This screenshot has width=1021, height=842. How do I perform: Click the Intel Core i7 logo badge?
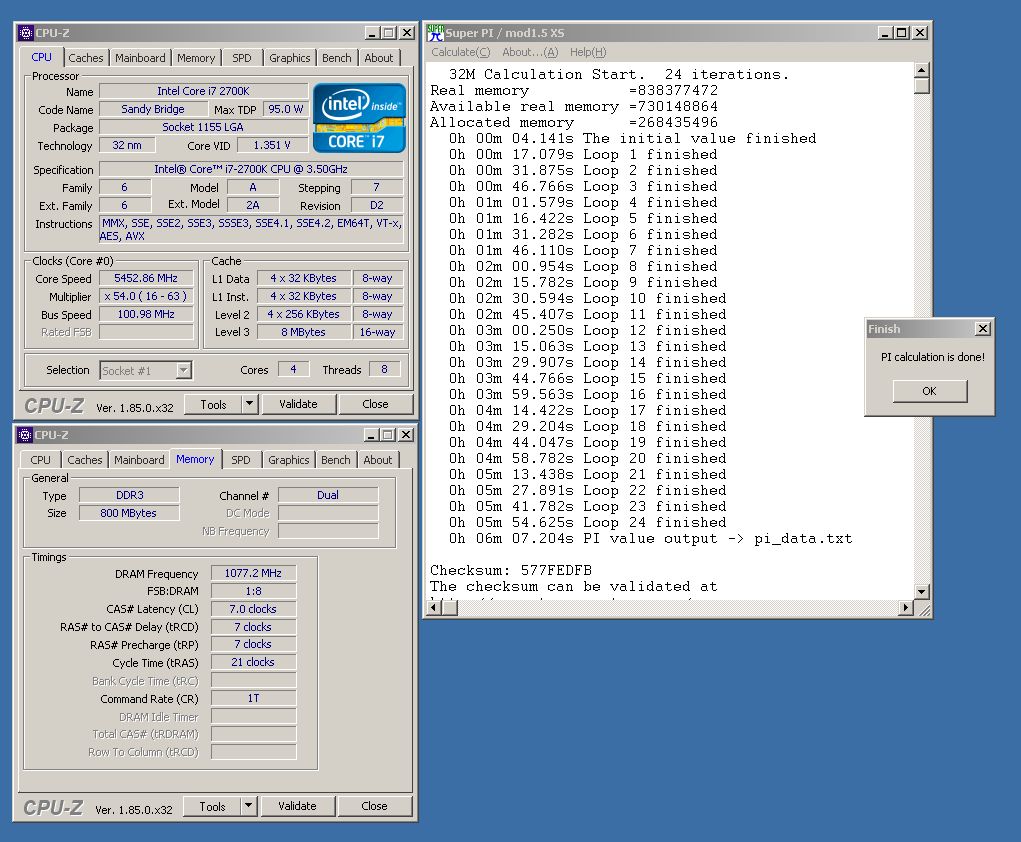click(359, 118)
